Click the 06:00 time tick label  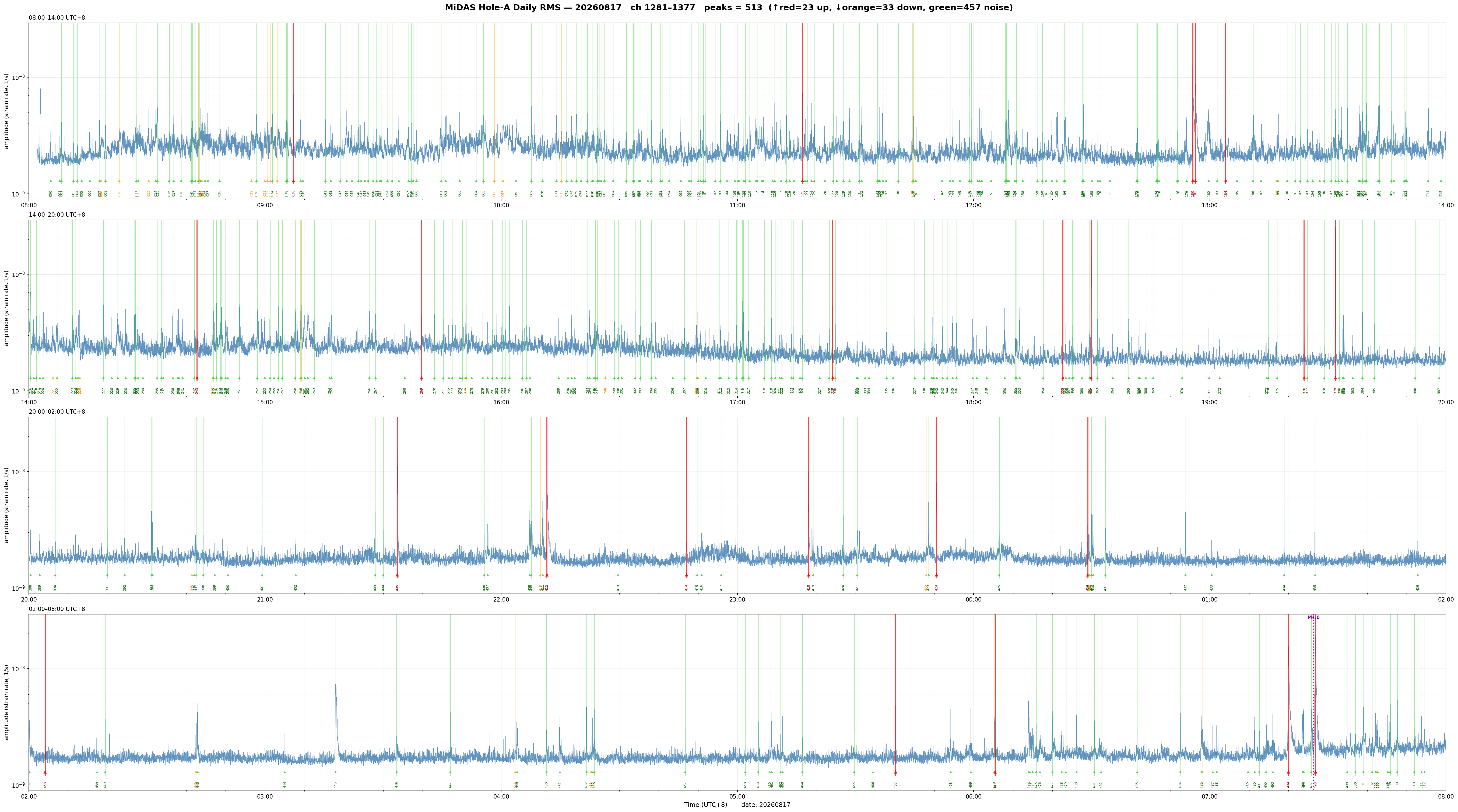[974, 796]
